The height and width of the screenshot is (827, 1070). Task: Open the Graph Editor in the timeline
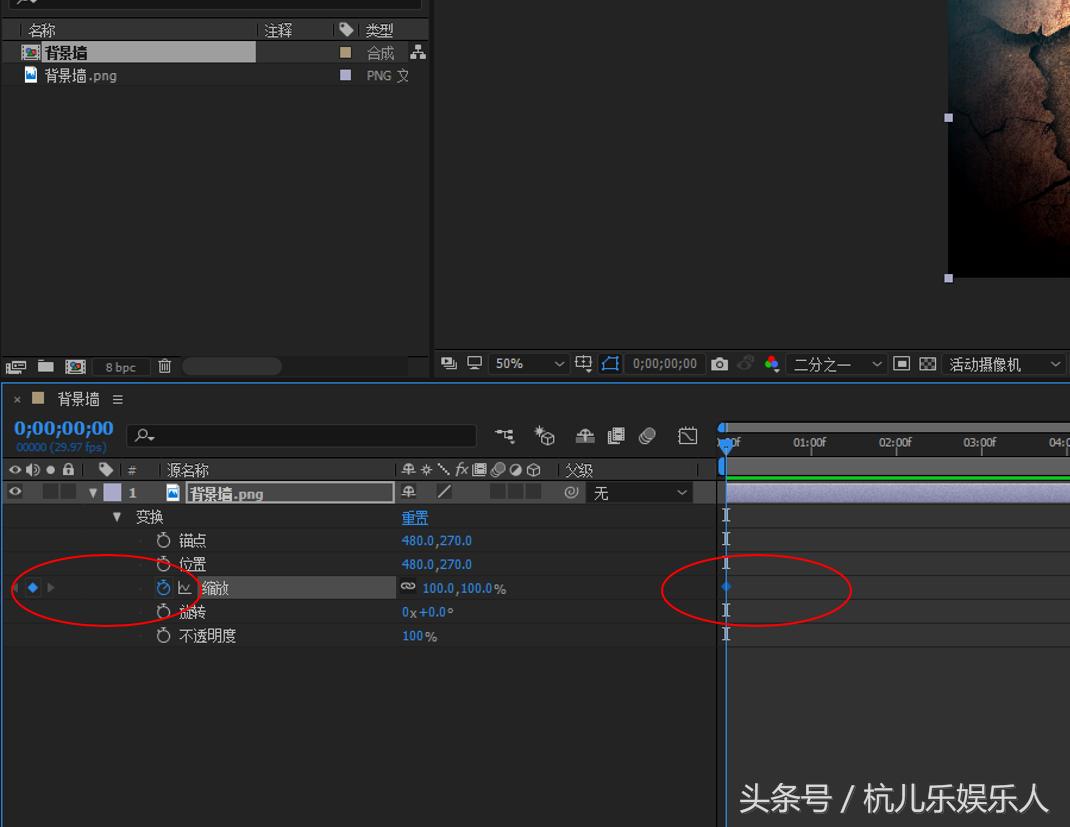pos(687,436)
